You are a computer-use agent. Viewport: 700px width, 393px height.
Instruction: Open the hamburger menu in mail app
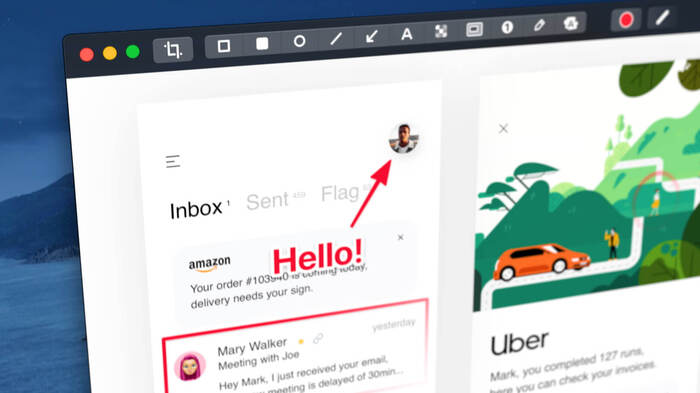[x=173, y=161]
